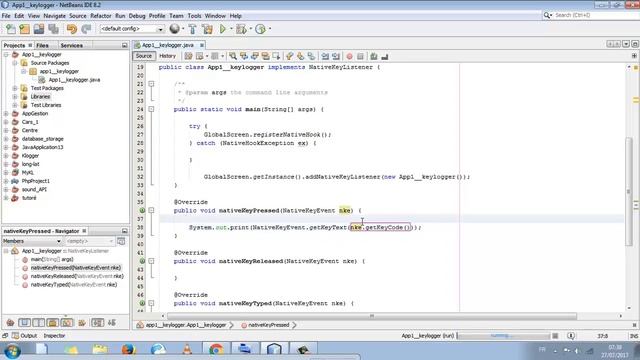
Task: Toggle Show Inherited Members in Navigator
Action: pyautogui.click(x=10, y=323)
